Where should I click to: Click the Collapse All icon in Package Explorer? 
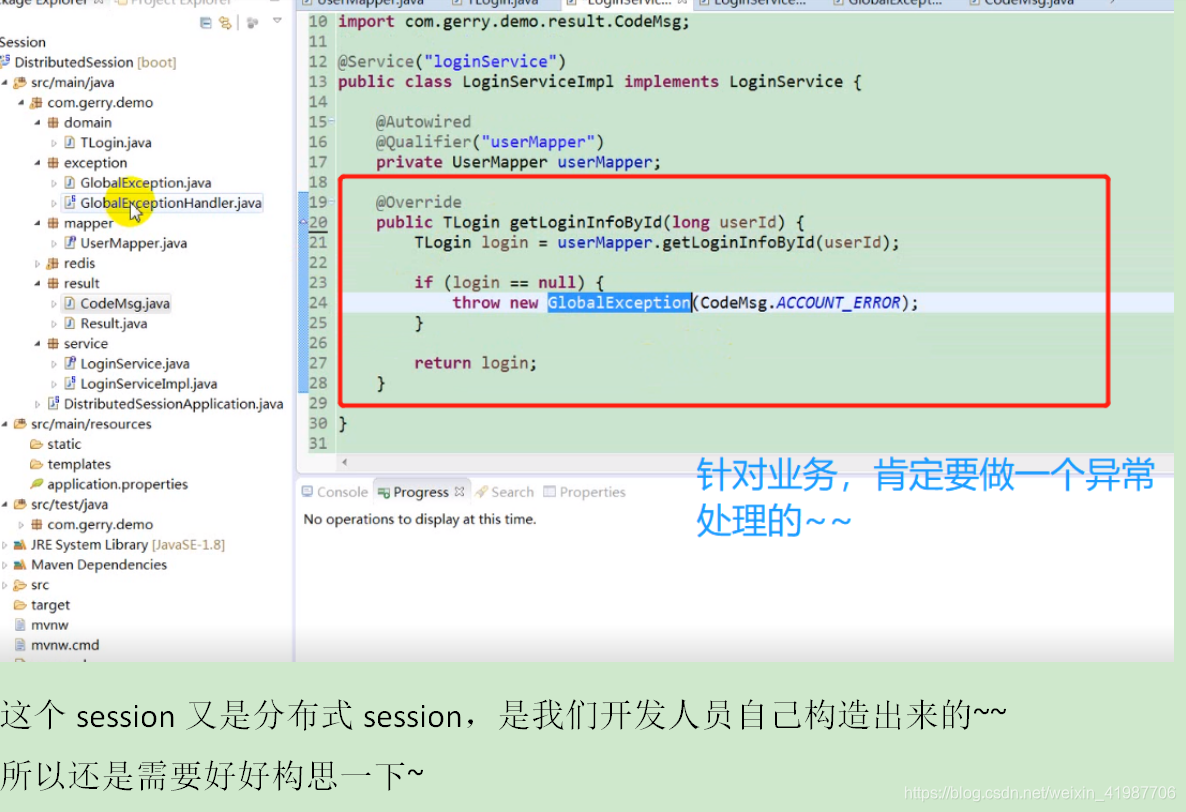(x=206, y=23)
